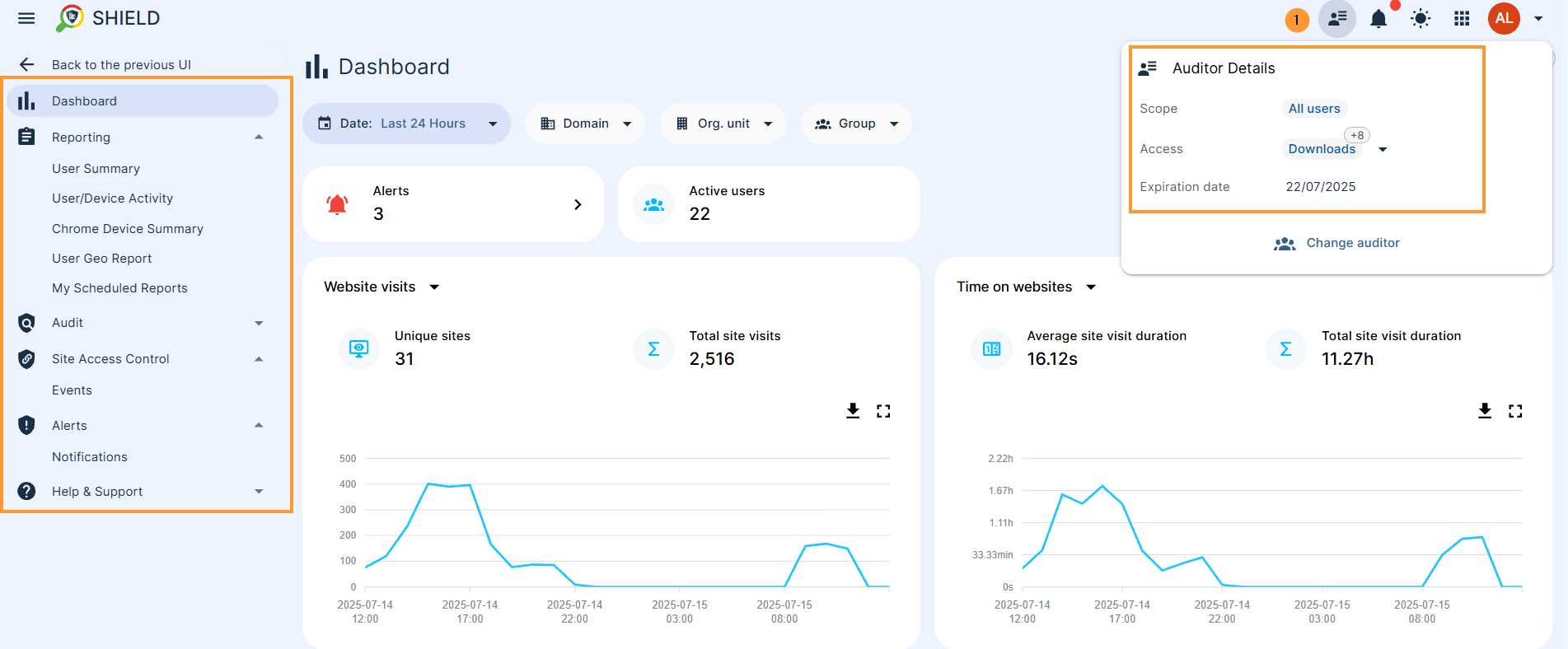Toggle the Auditor Details panel icon
This screenshot has height=649, width=1568.
click(1337, 18)
